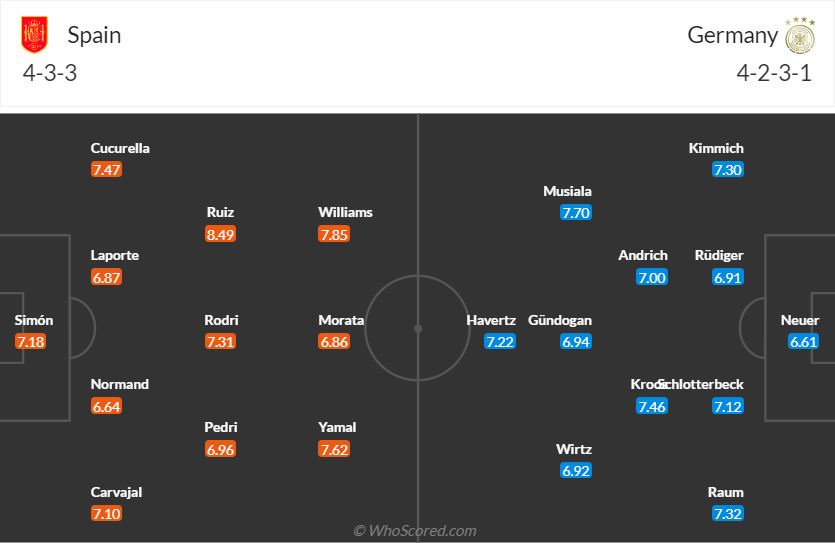This screenshot has width=835, height=543.
Task: Click Laporte's 6.87 rating badge
Action: tap(106, 277)
